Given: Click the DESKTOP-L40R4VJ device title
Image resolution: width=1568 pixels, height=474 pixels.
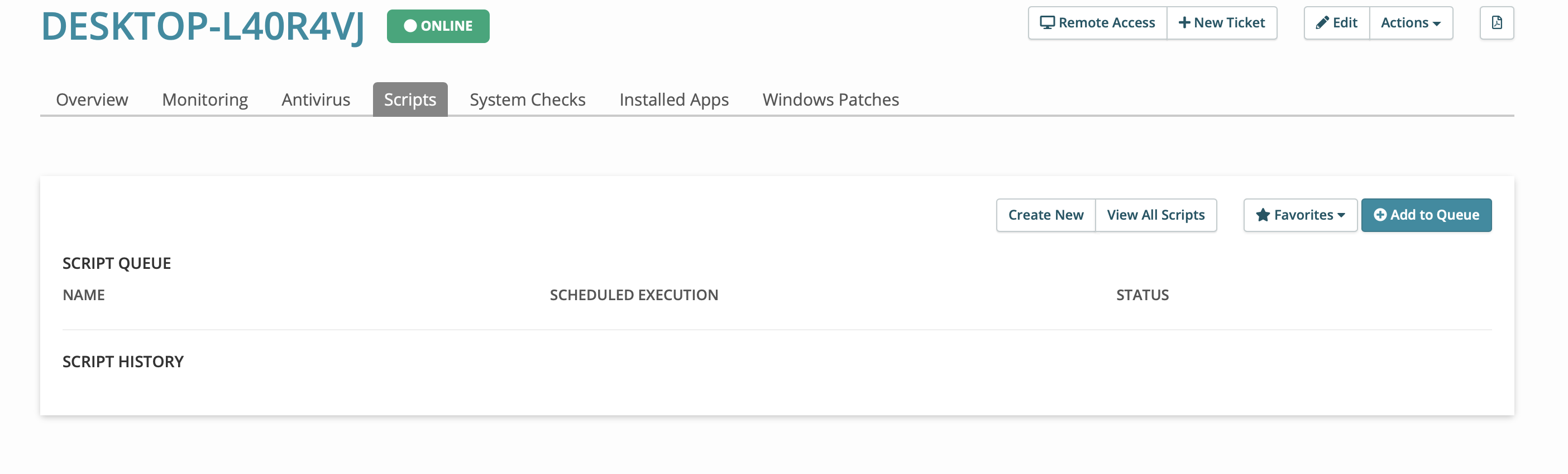Looking at the screenshot, I should (x=203, y=27).
